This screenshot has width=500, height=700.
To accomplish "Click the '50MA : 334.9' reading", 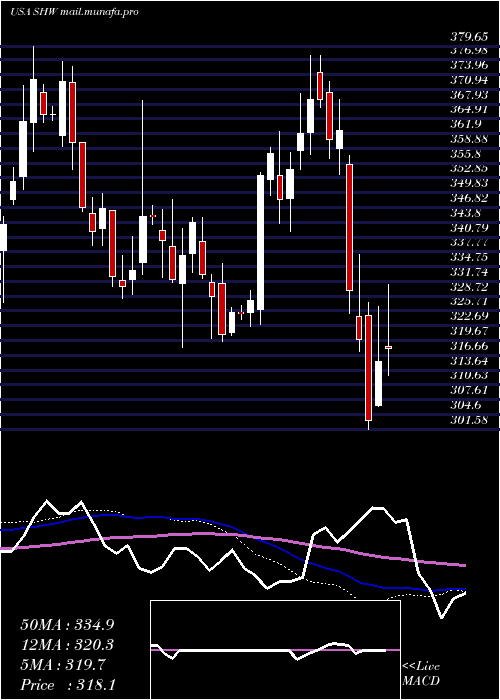I will click(67, 625).
